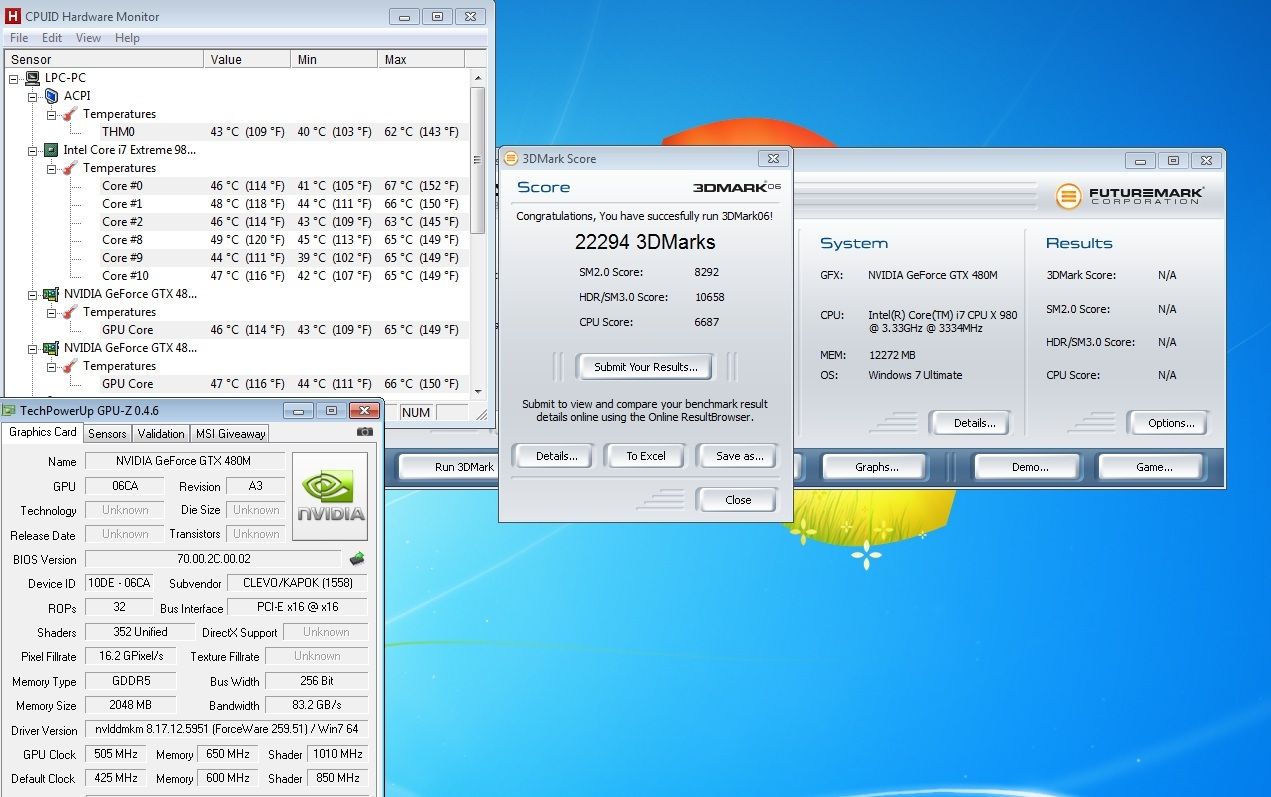The height and width of the screenshot is (797, 1271).
Task: Open the Help menu in HWMonitor
Action: [127, 38]
